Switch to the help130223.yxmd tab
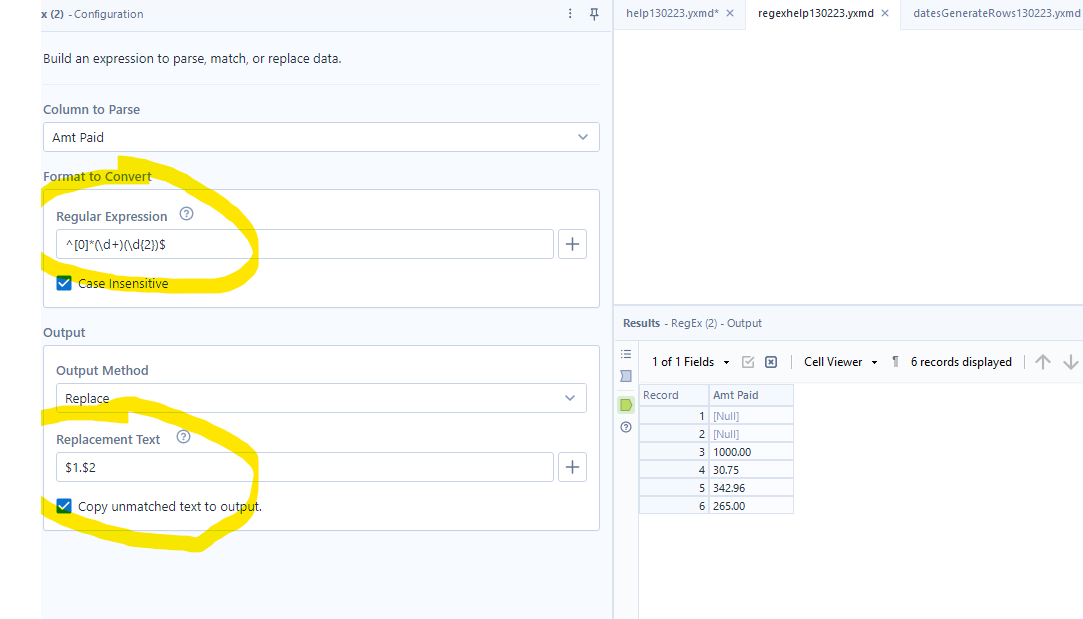Screen dimensions: 1083x619 (x=672, y=15)
